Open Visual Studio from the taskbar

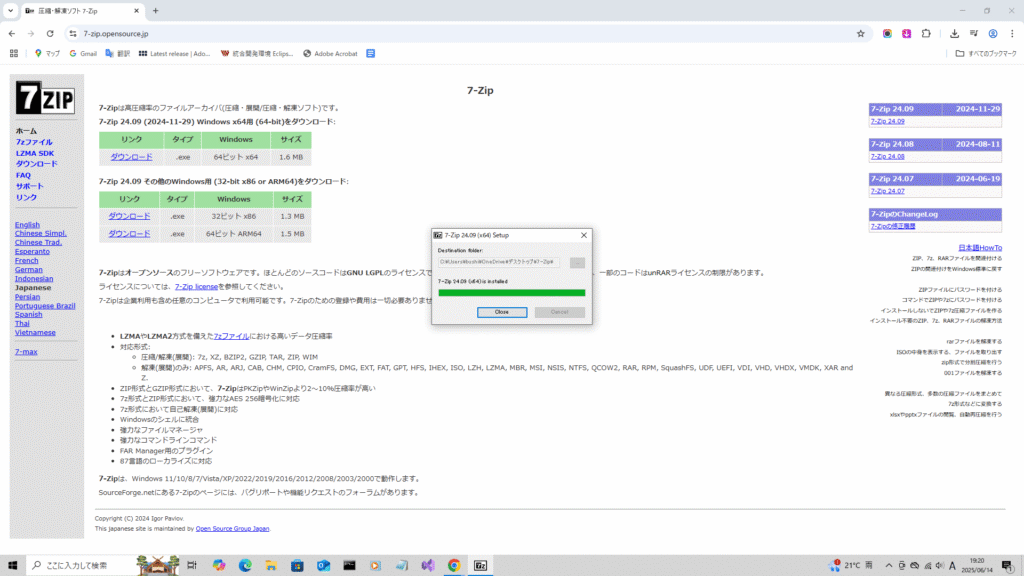[428, 566]
